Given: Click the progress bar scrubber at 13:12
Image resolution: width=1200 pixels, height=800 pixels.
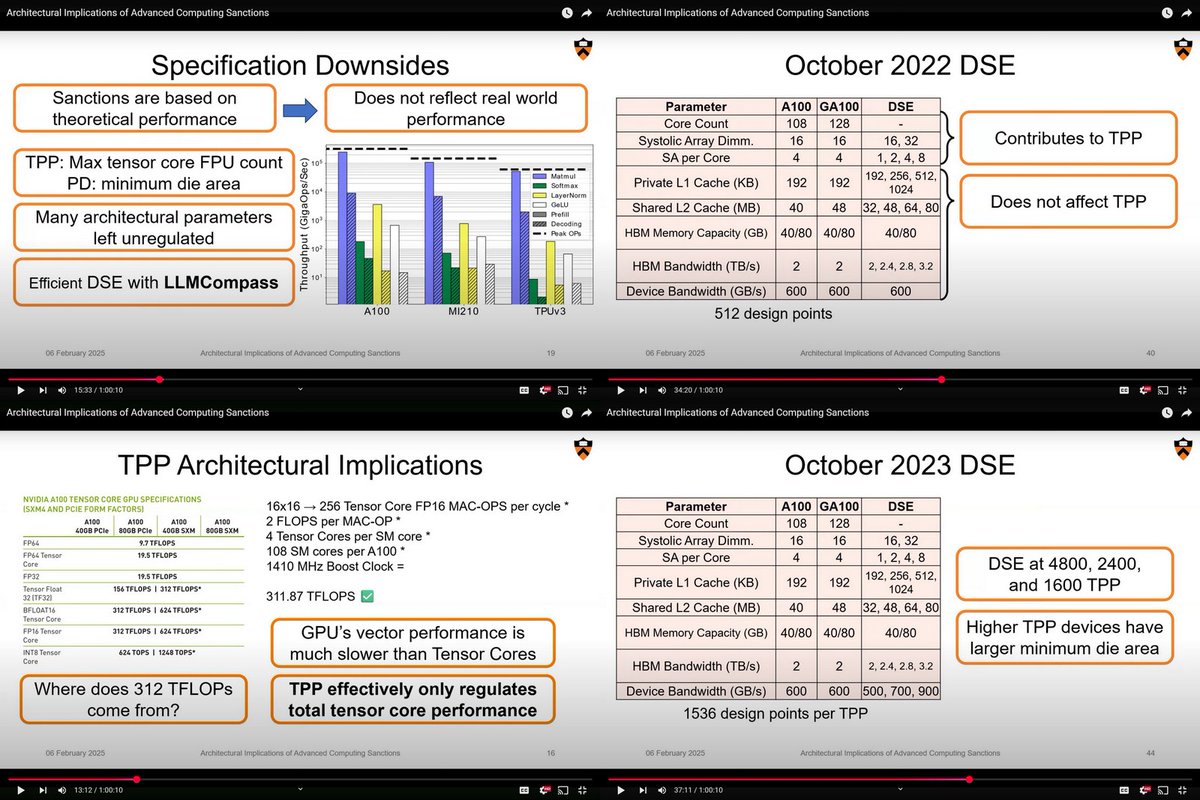Looking at the screenshot, I should tap(136, 779).
